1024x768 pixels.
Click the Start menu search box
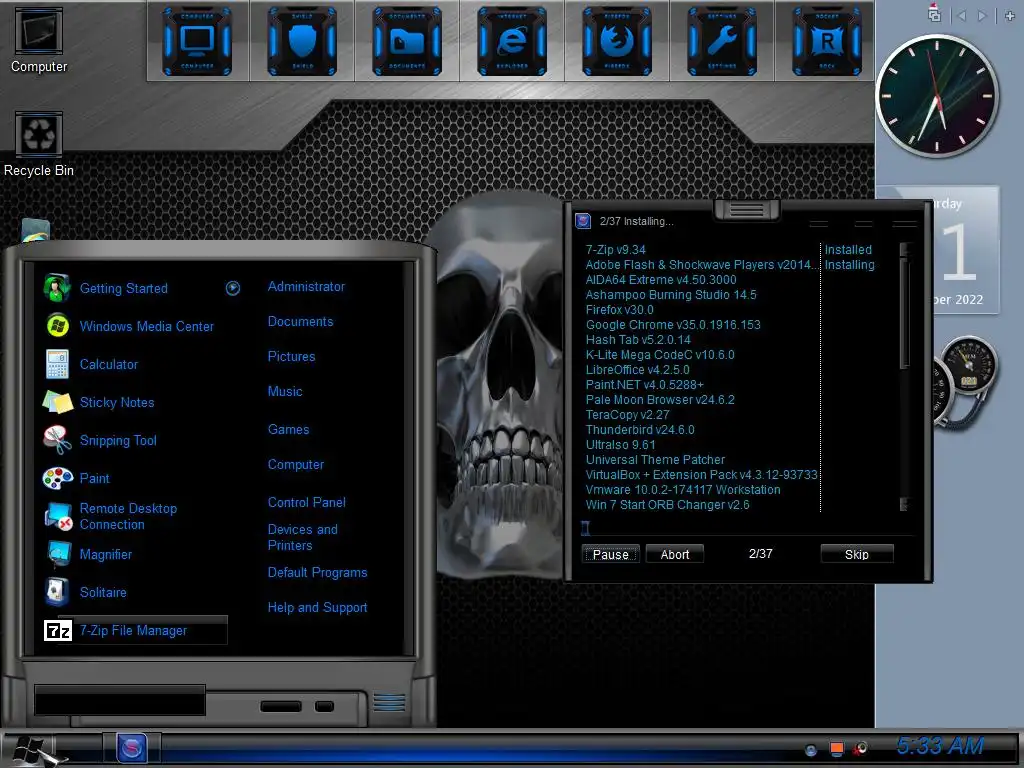pyautogui.click(x=120, y=700)
